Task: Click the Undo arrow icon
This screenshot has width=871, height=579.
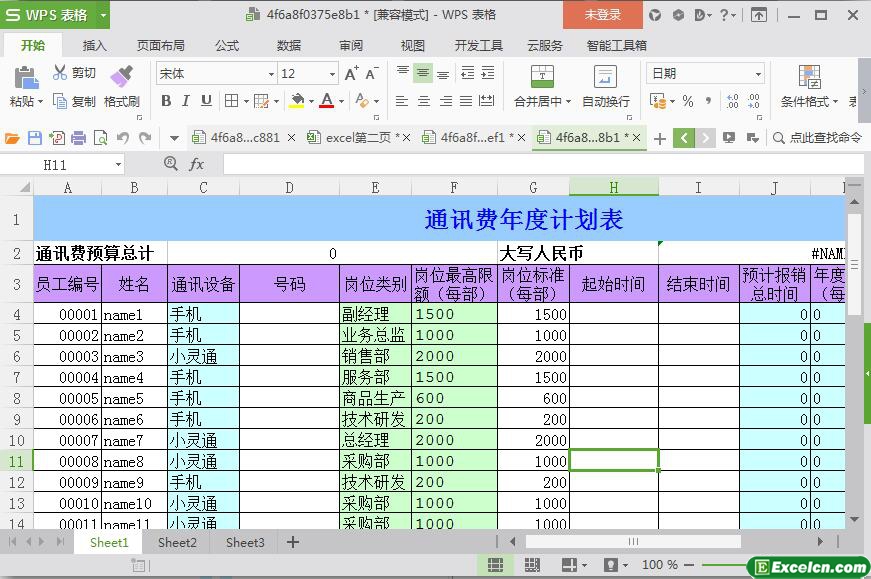Action: [x=123, y=138]
